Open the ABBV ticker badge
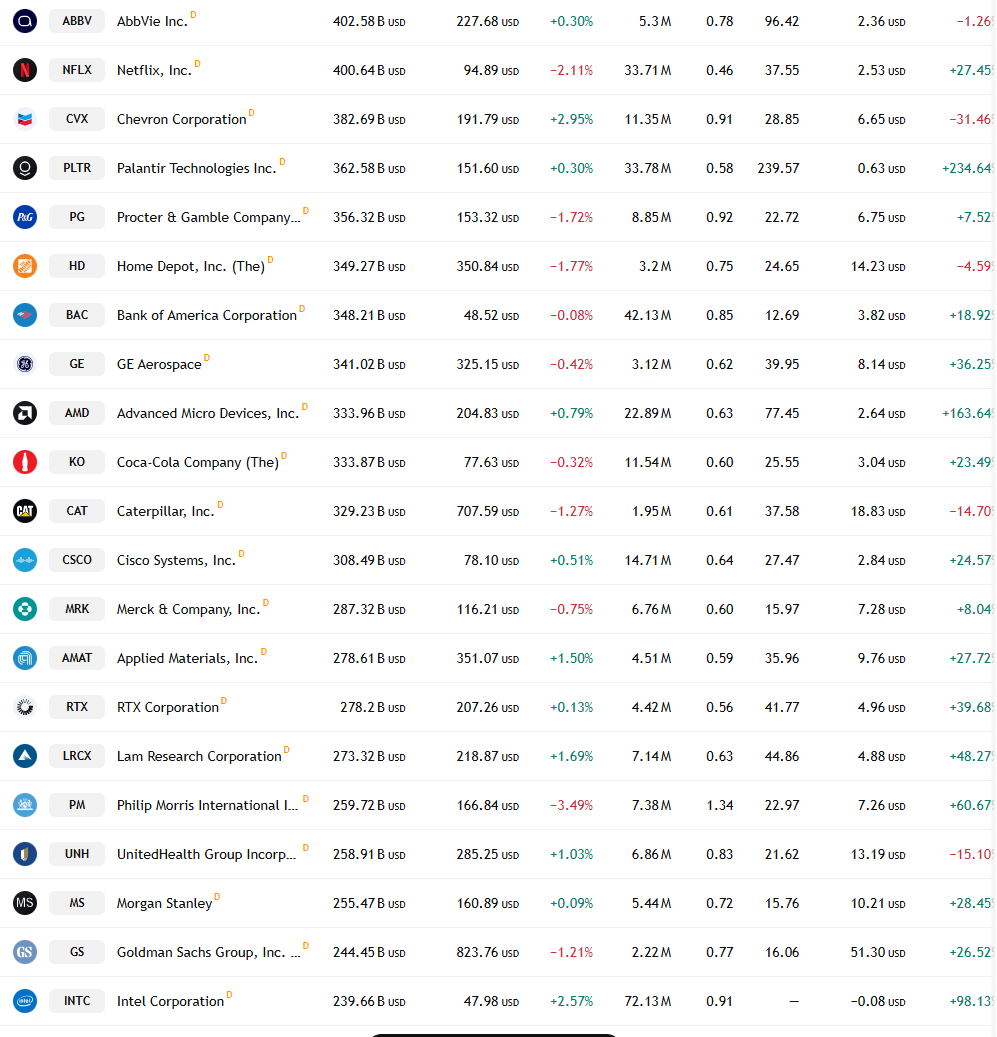Screen dimensions: 997x1037 click(77, 21)
